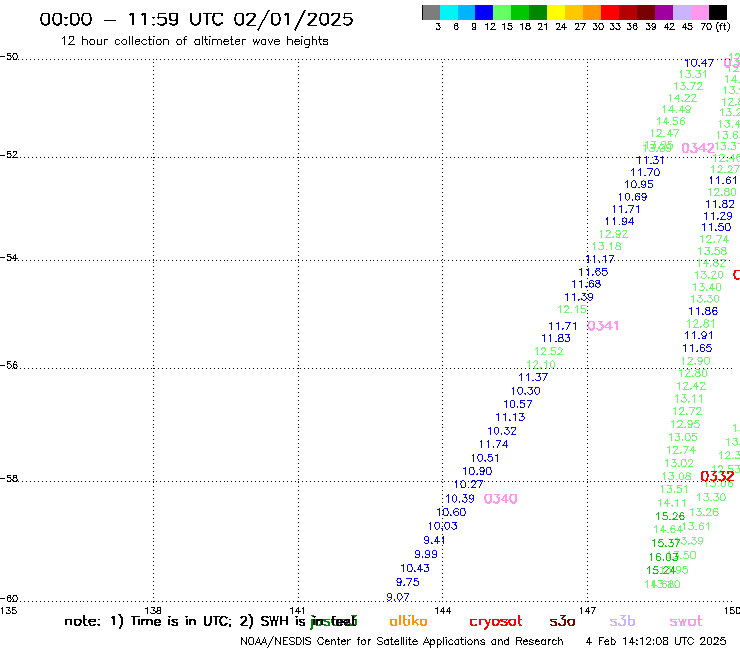
Task: Click the wave height value '11.37'
Action: click(x=533, y=377)
